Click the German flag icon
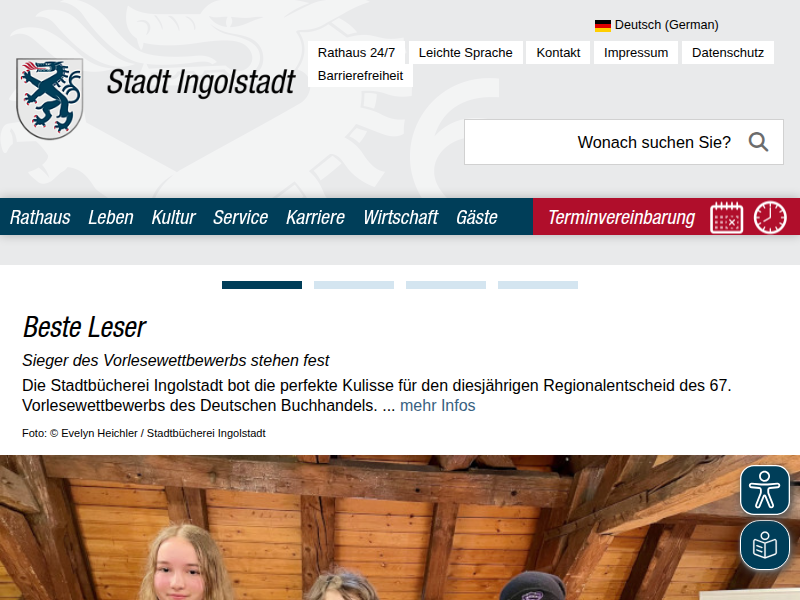800x600 pixels. [603, 25]
